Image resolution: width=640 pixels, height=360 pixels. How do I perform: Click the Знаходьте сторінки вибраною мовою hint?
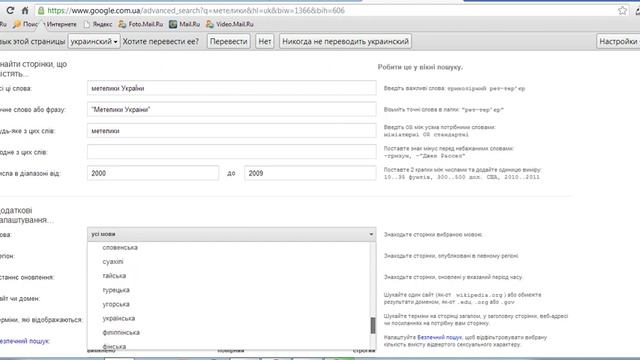(433, 235)
